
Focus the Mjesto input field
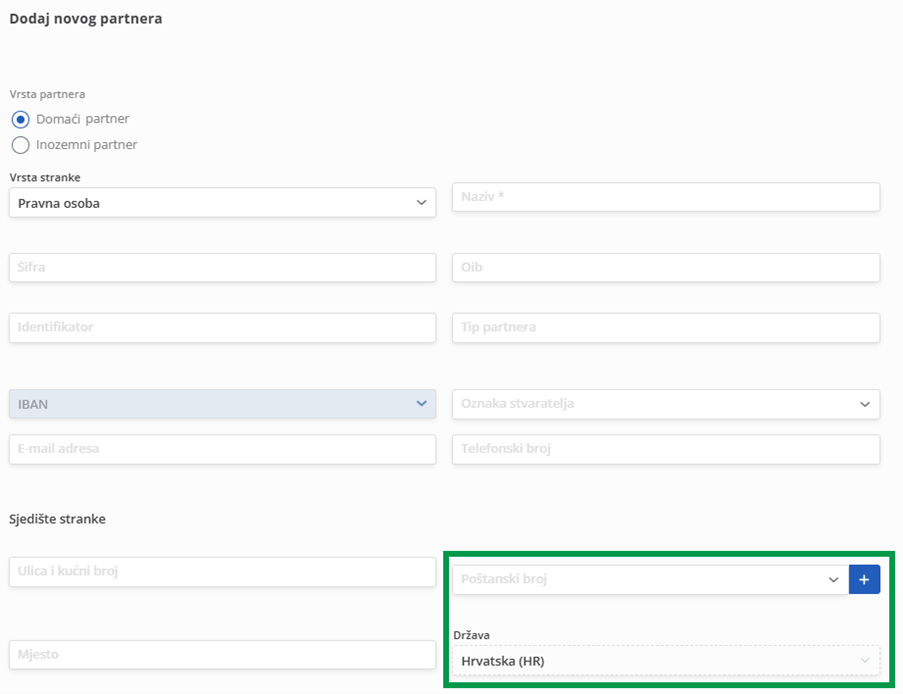(x=222, y=655)
